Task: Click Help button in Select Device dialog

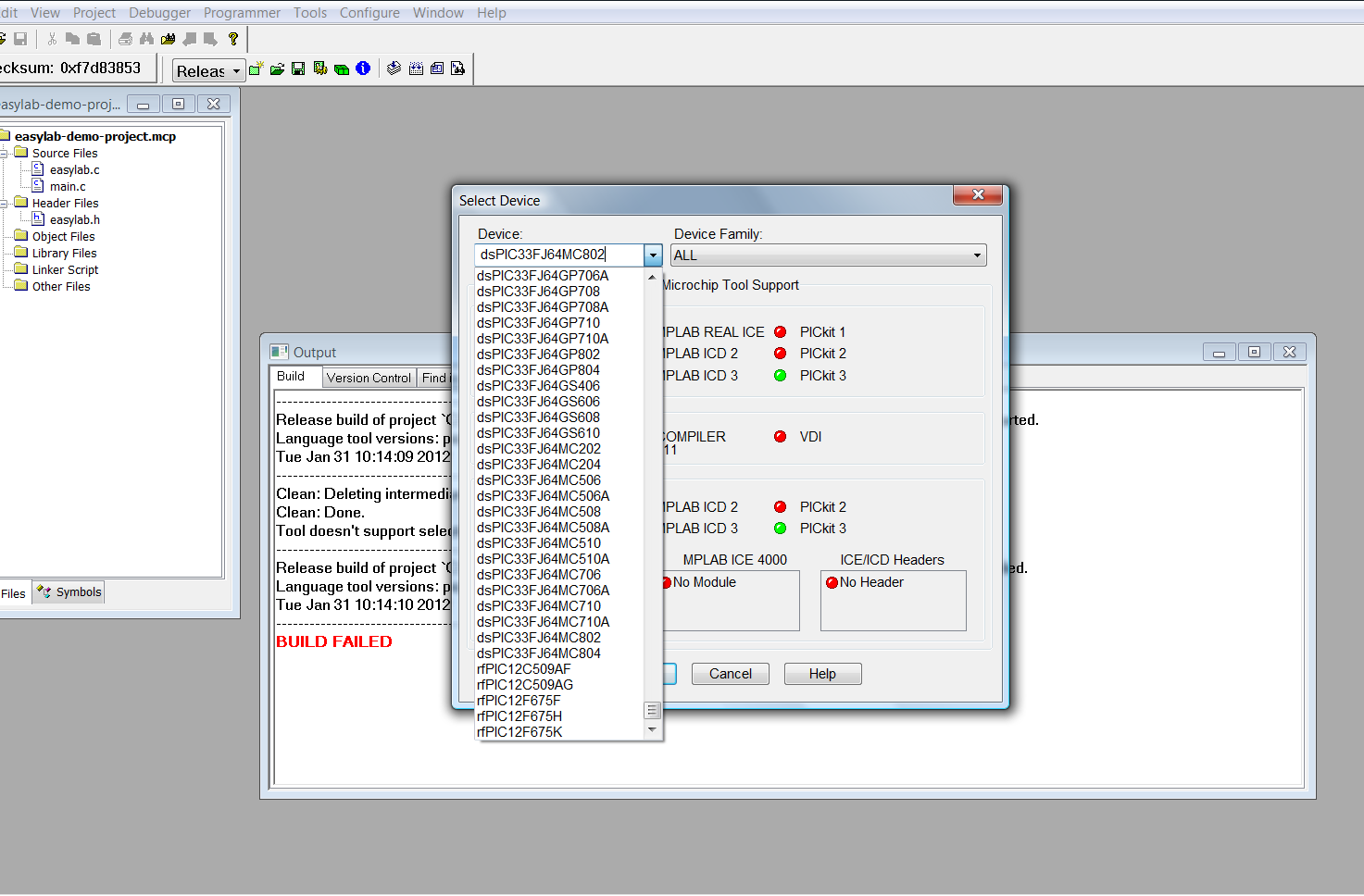Action: (x=822, y=674)
